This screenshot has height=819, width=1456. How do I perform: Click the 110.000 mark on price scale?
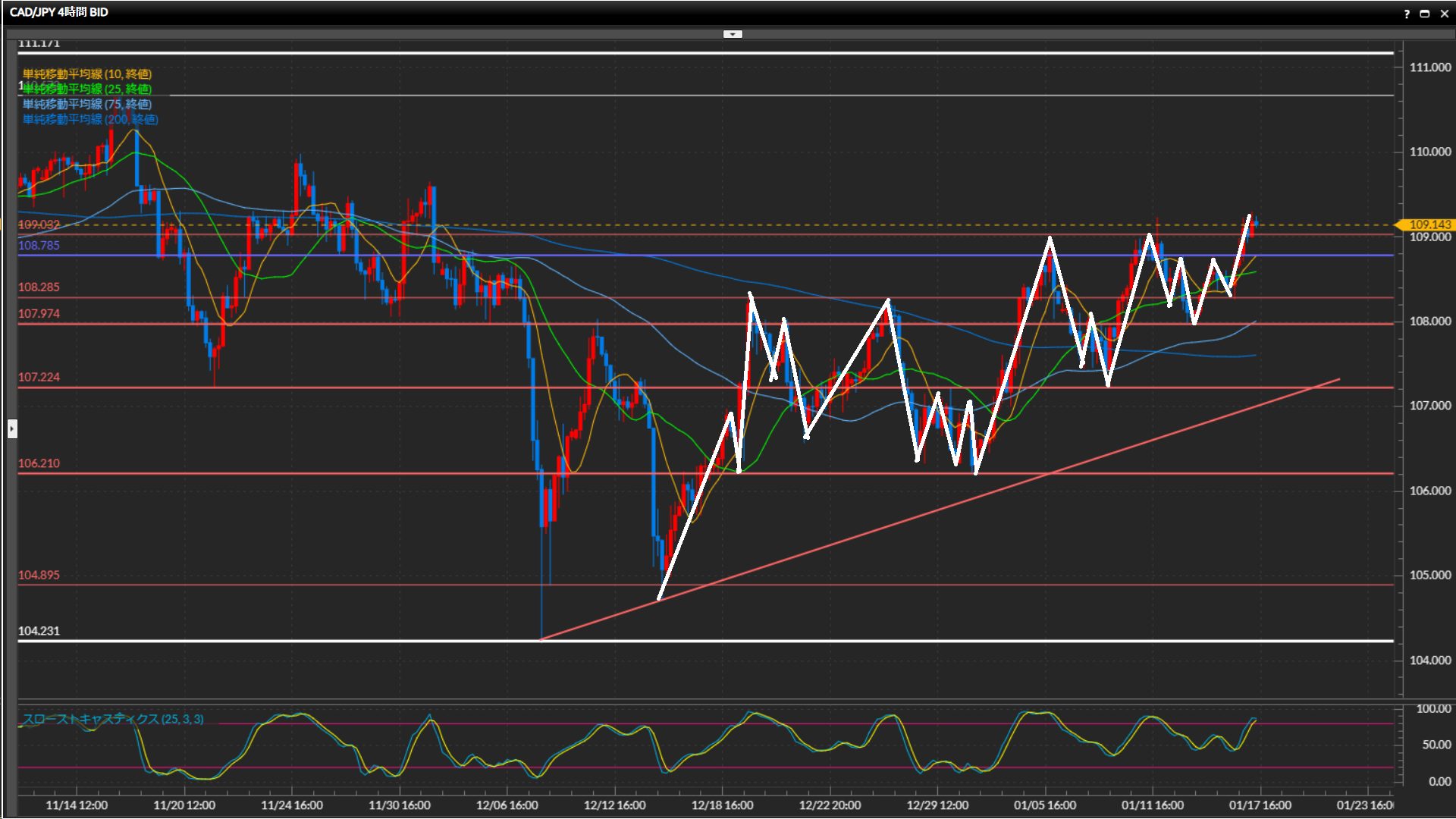[1429, 152]
